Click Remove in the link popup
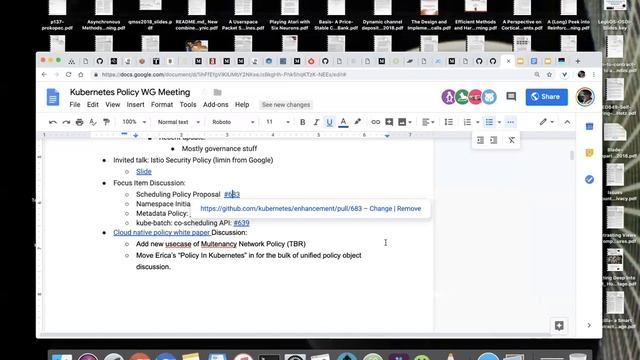The height and width of the screenshot is (360, 640). [409, 209]
